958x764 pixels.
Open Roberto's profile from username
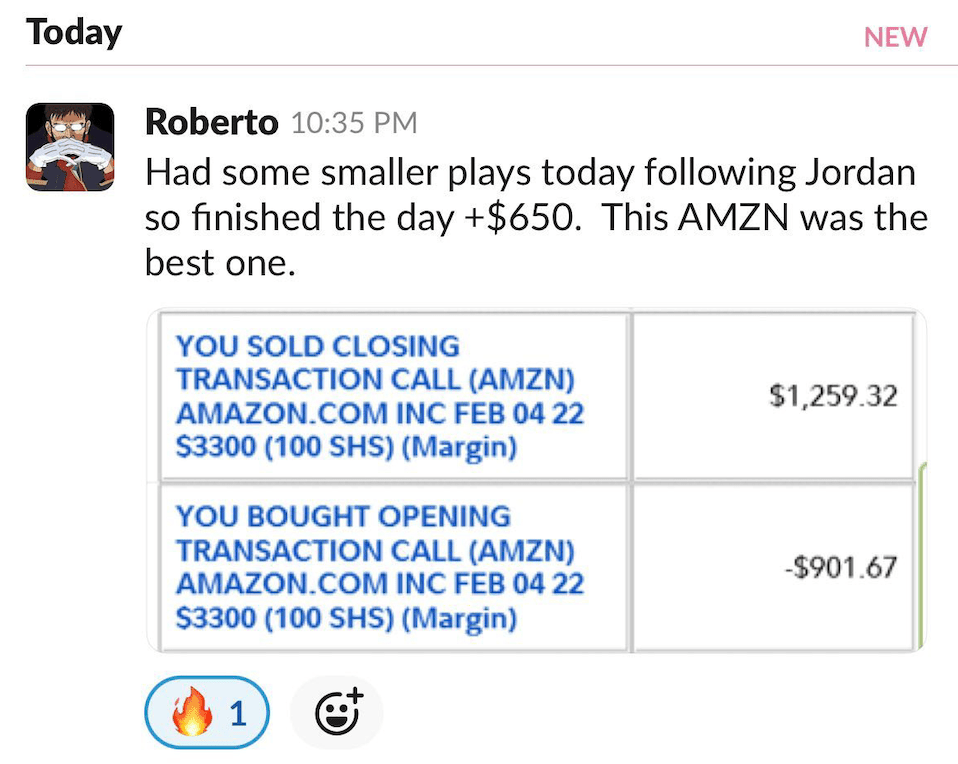click(211, 122)
